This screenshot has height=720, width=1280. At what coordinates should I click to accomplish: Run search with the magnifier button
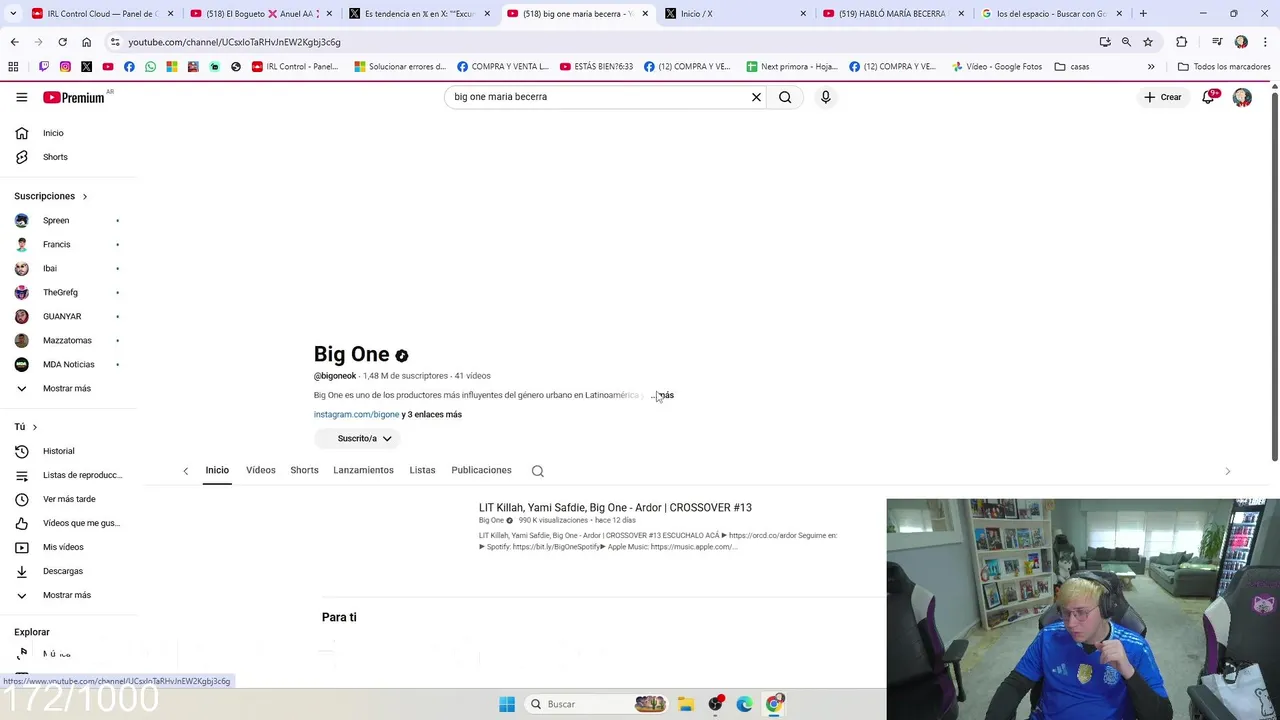point(785,97)
